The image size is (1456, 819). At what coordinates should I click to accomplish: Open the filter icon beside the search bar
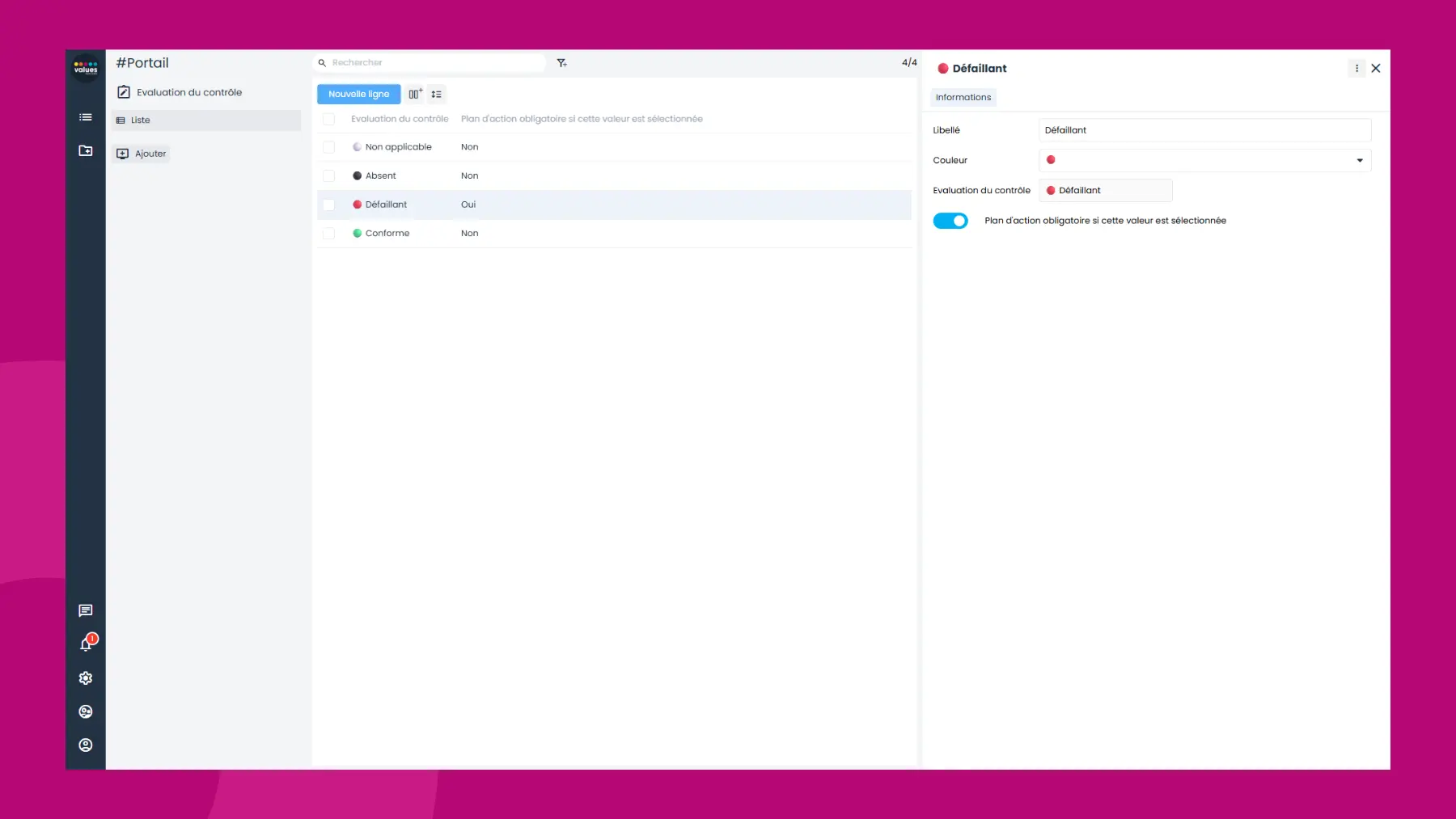tap(561, 62)
